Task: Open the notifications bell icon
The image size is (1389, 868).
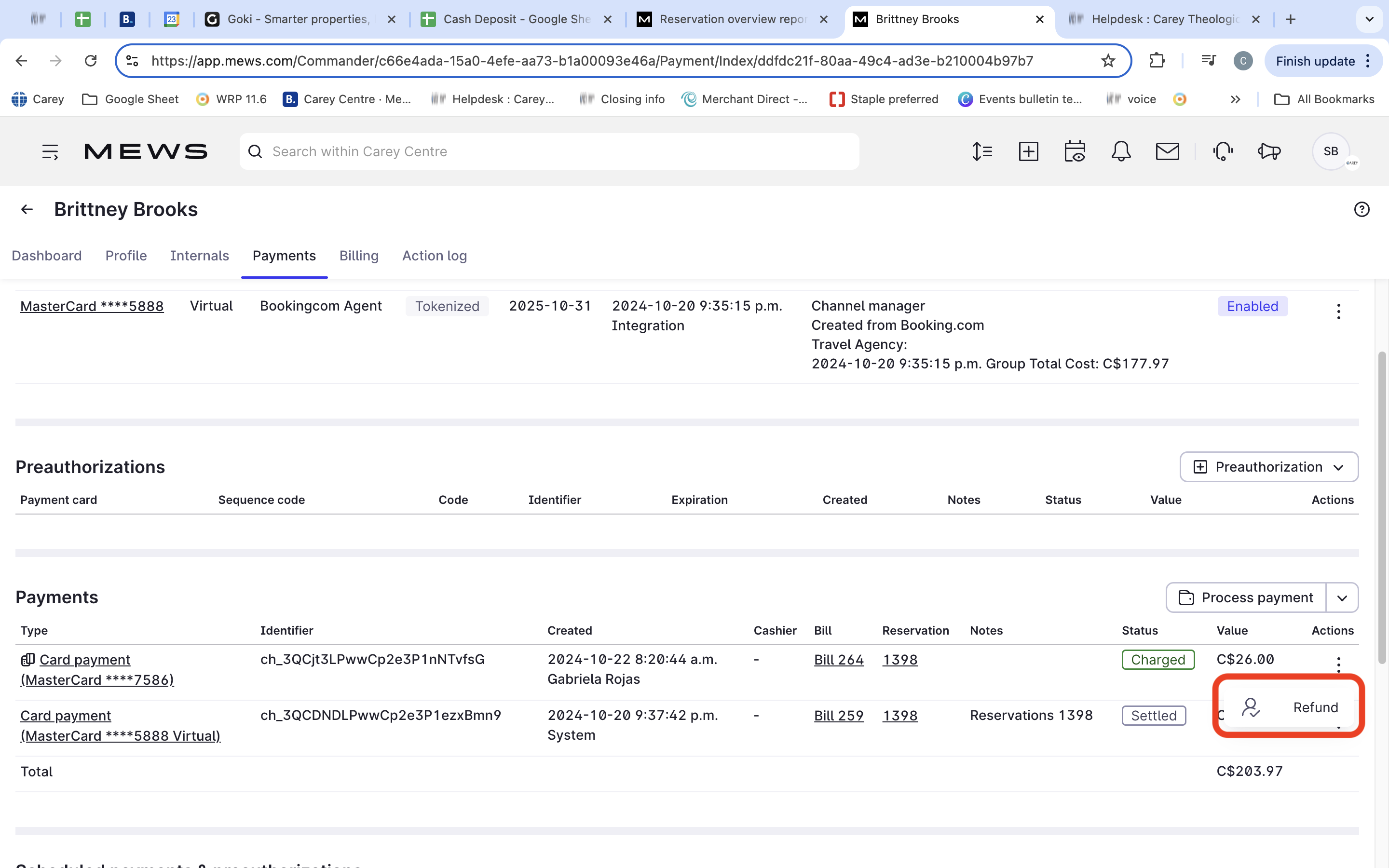Action: click(1120, 151)
